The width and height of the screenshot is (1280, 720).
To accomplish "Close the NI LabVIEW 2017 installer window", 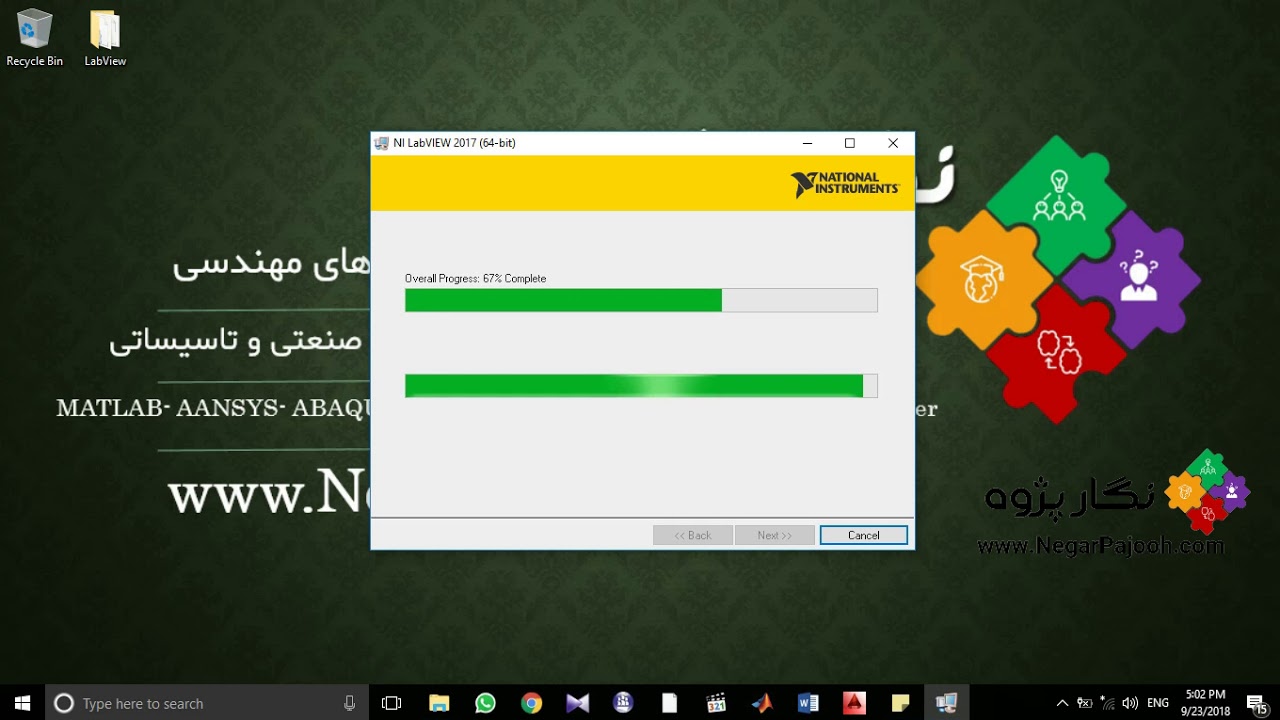I will (x=893, y=143).
